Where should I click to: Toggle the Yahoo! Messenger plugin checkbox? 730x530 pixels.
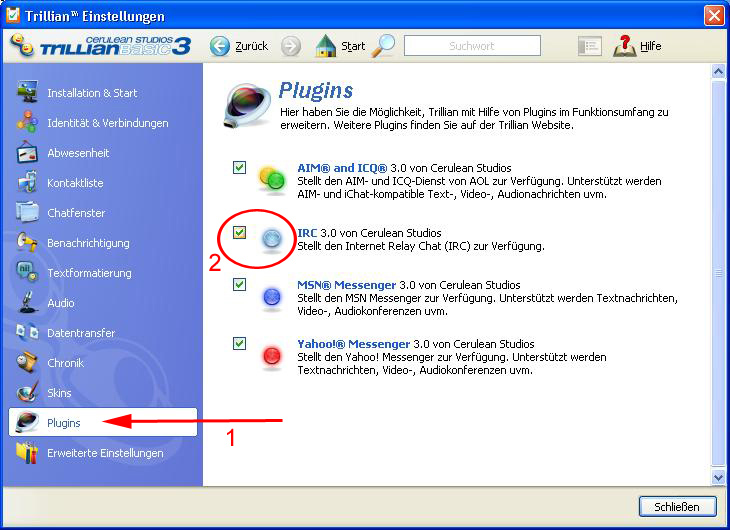pyautogui.click(x=239, y=344)
